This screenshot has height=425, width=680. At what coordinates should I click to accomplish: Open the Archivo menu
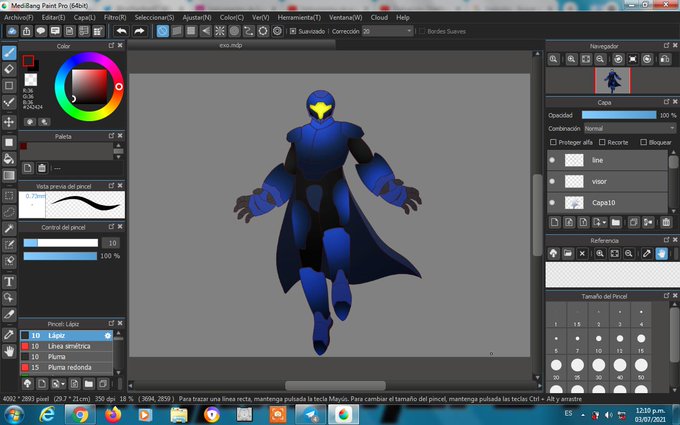pyautogui.click(x=18, y=17)
